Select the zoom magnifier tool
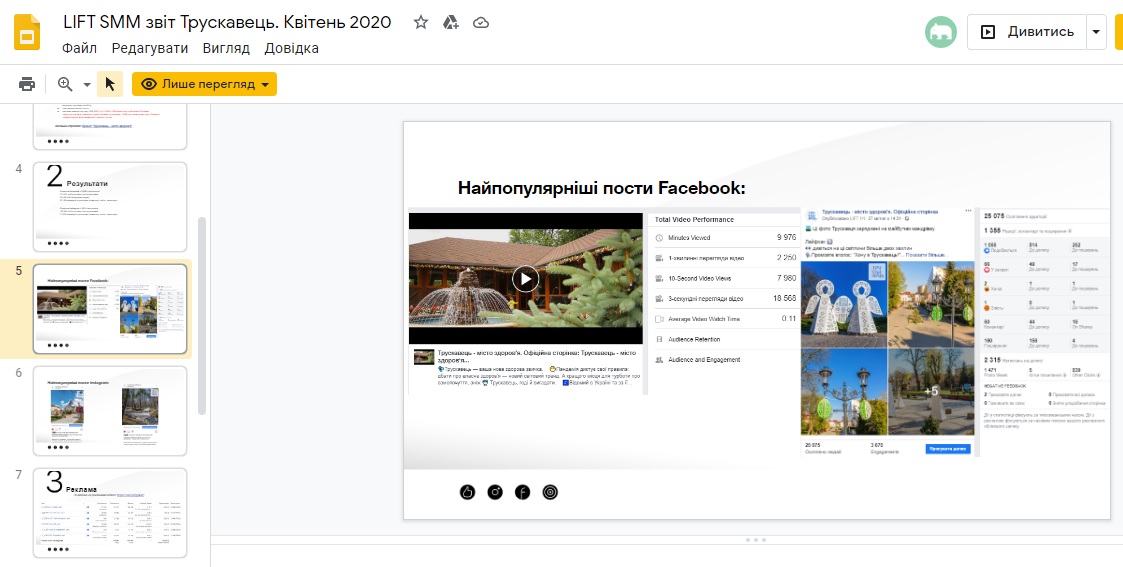This screenshot has height=567, width=1123. [65, 84]
